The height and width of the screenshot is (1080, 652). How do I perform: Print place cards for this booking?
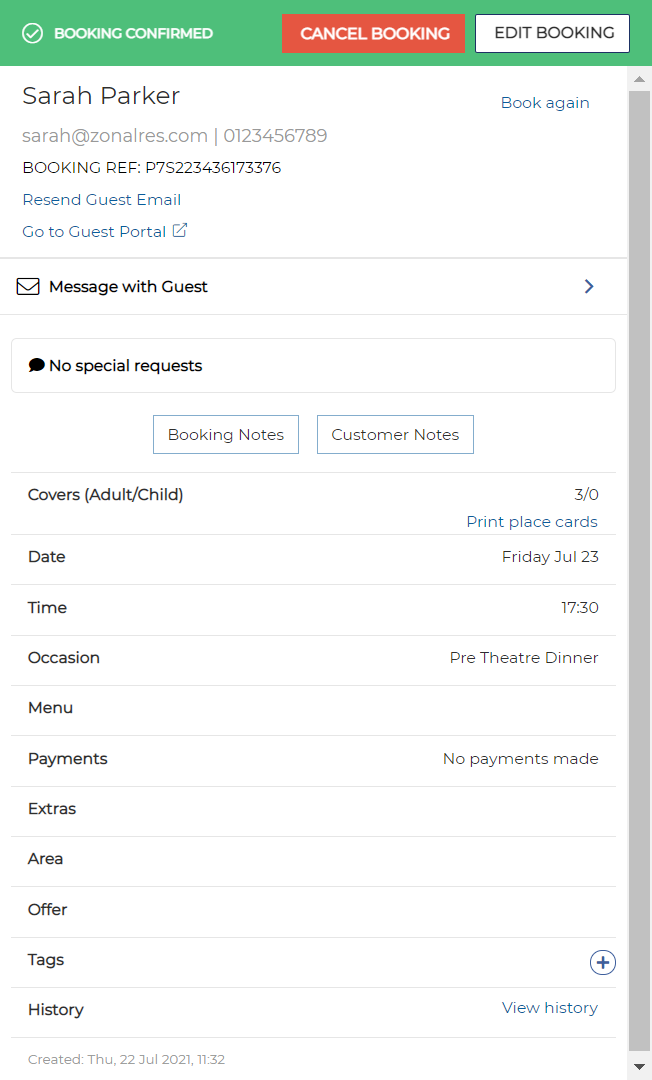coord(531,522)
